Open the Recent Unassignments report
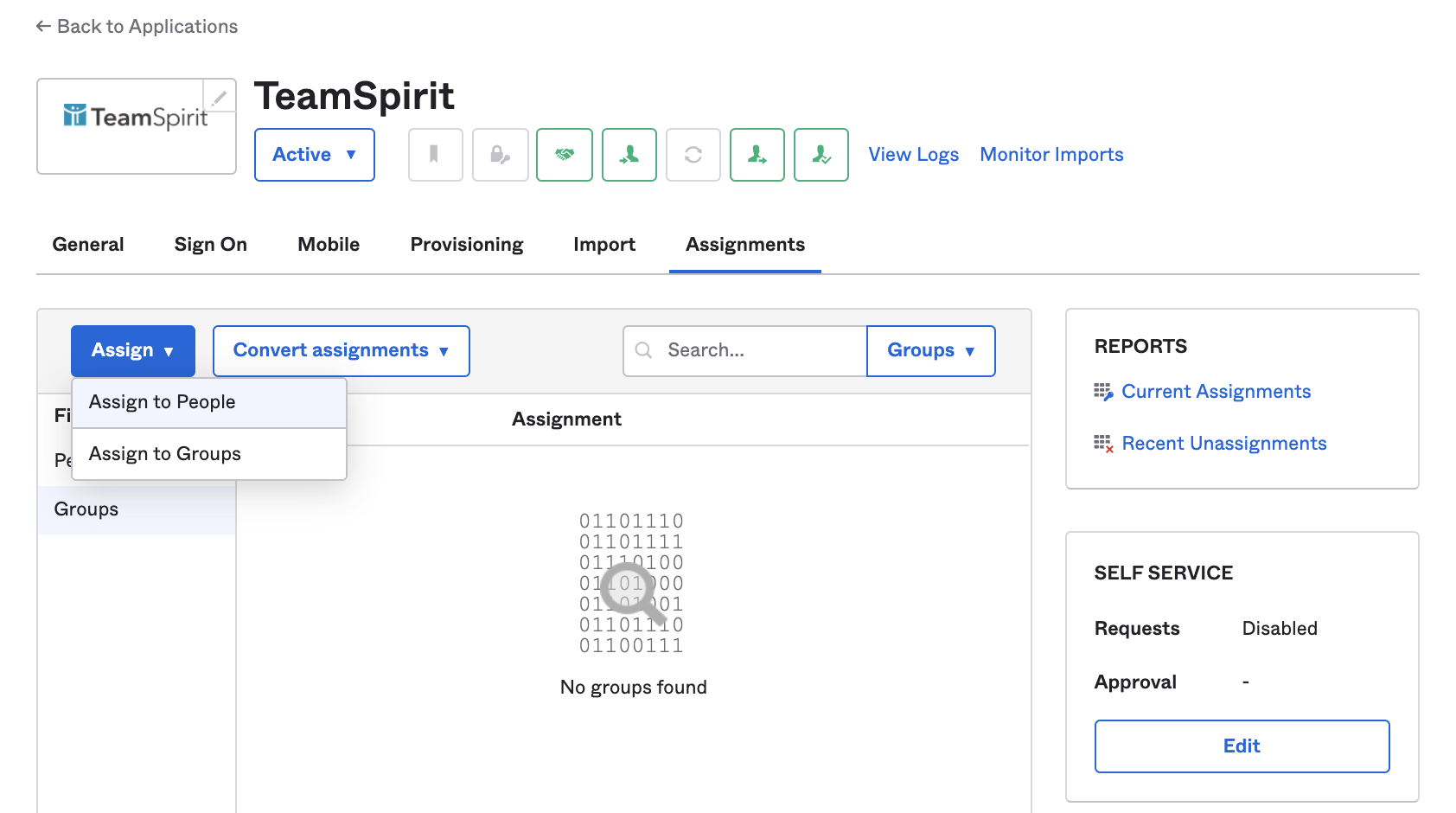Screen dimensions: 1456x813 tap(1223, 444)
